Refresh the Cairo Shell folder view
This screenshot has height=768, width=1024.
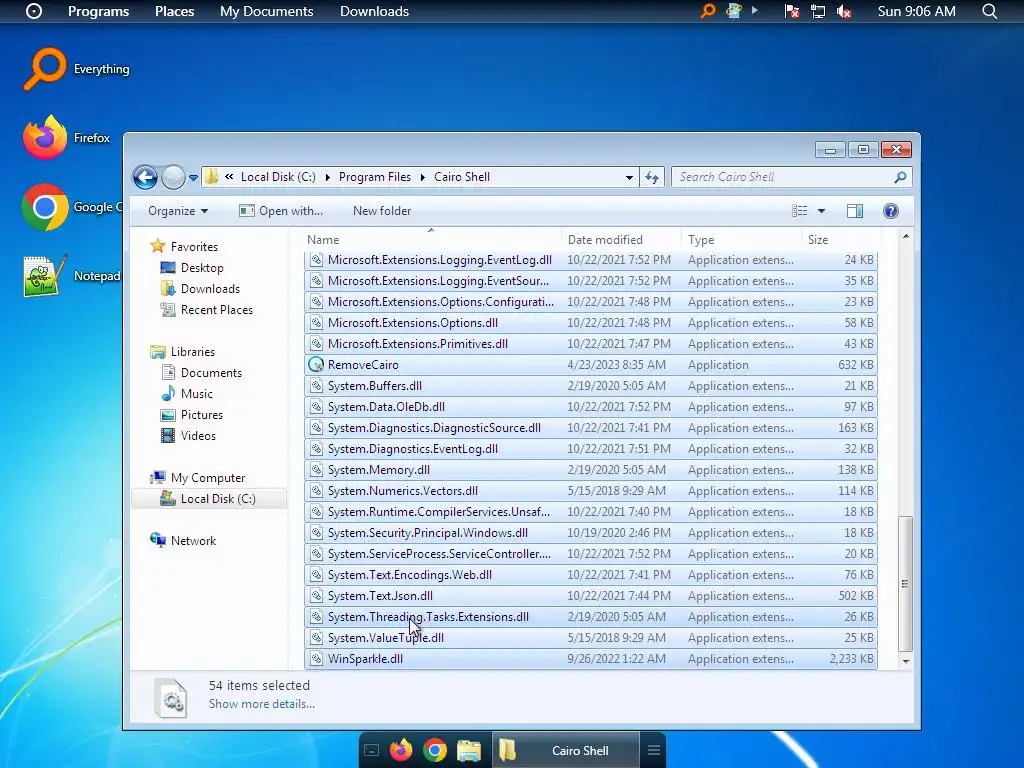(x=652, y=177)
